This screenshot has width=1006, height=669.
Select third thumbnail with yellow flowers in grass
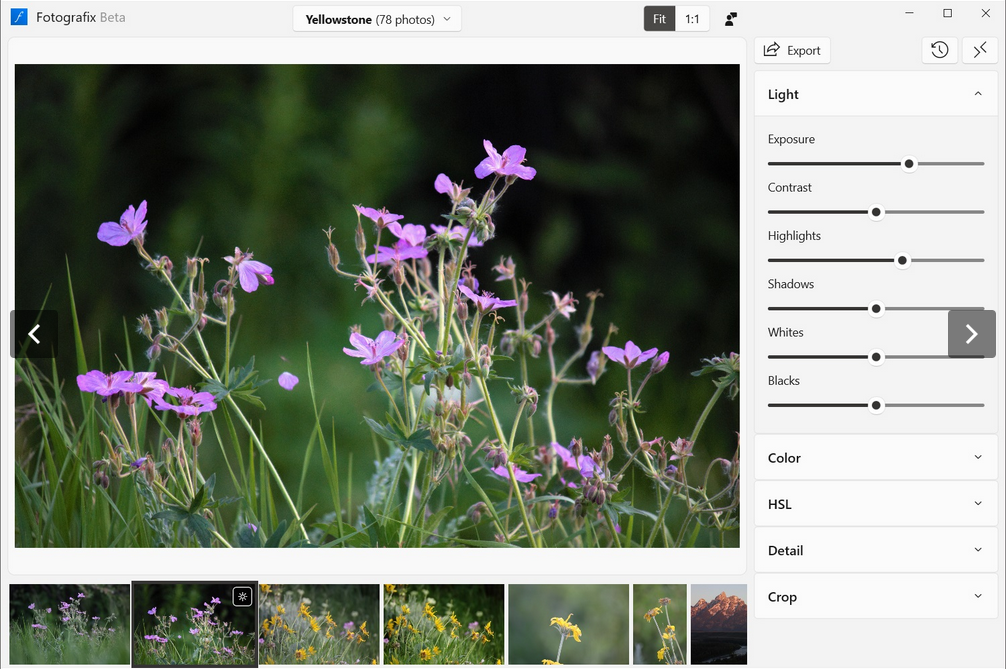tap(319, 624)
